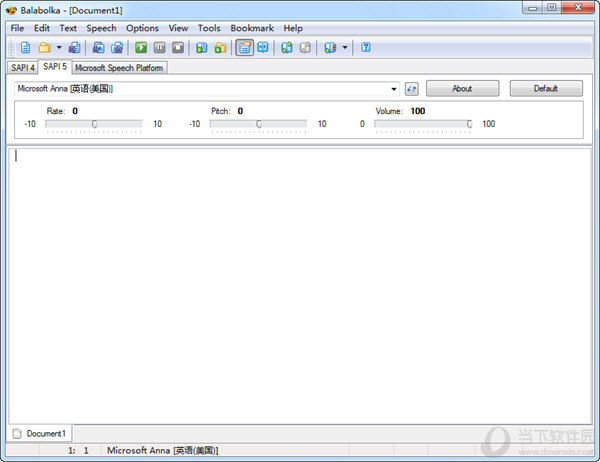600x462 pixels.
Task: Click the Split and Convert to Audio icon
Action: [117, 48]
